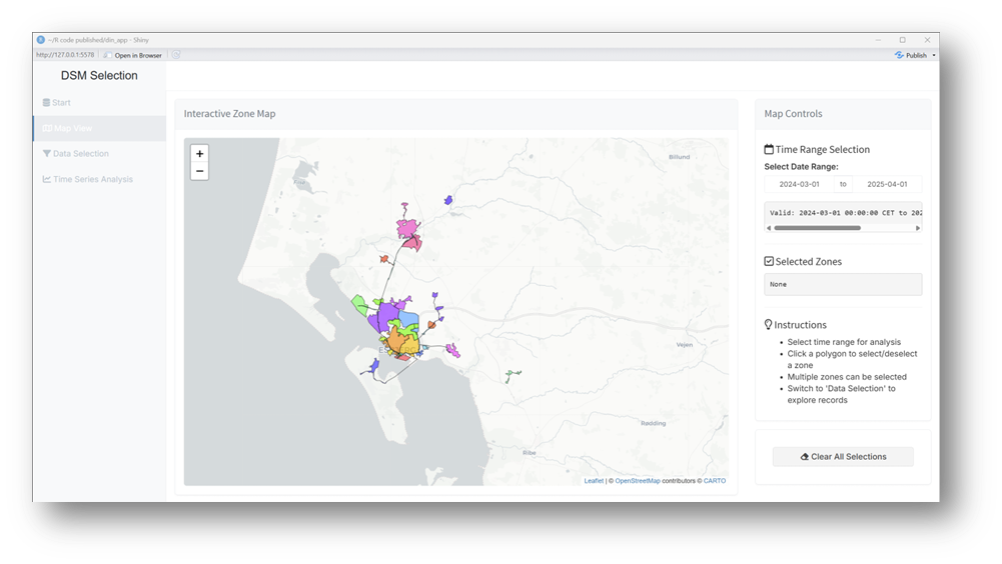This screenshot has width=1002, height=564.
Task: Click the horizontal scrollbar under Valid range text
Action: click(x=816, y=228)
